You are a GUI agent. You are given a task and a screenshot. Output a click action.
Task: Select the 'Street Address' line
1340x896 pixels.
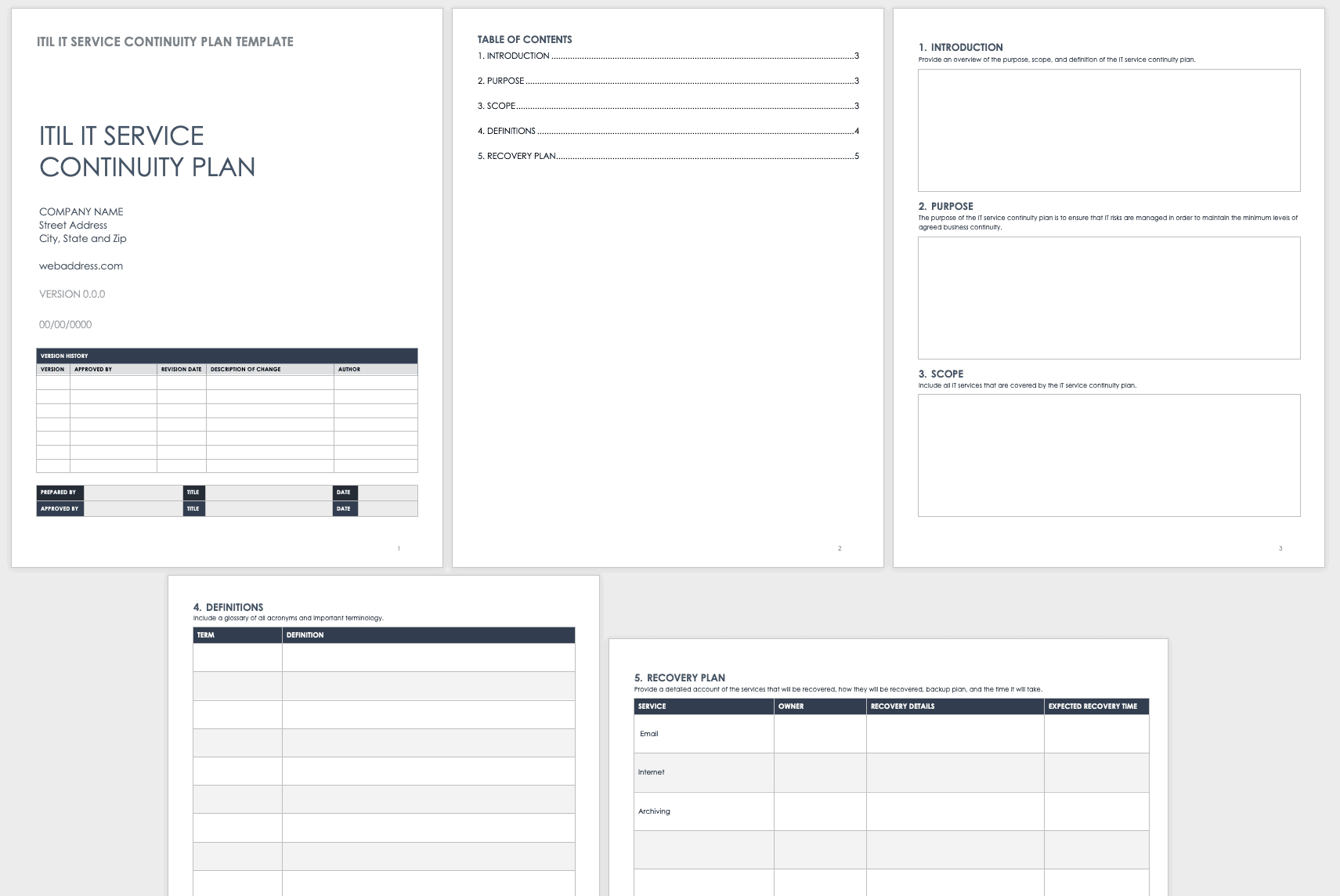74,225
